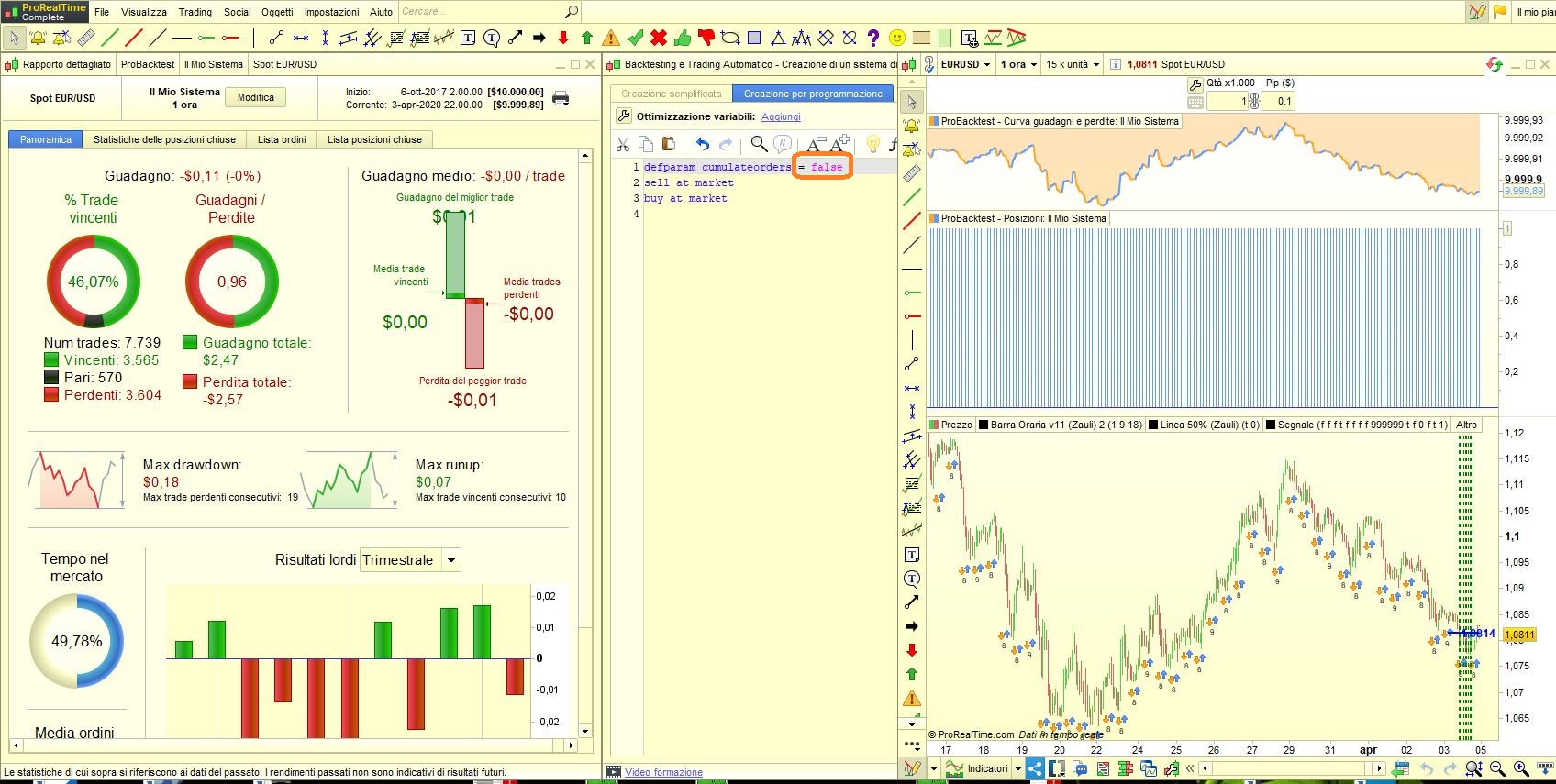Click the report scrollbar's down arrow

(585, 731)
